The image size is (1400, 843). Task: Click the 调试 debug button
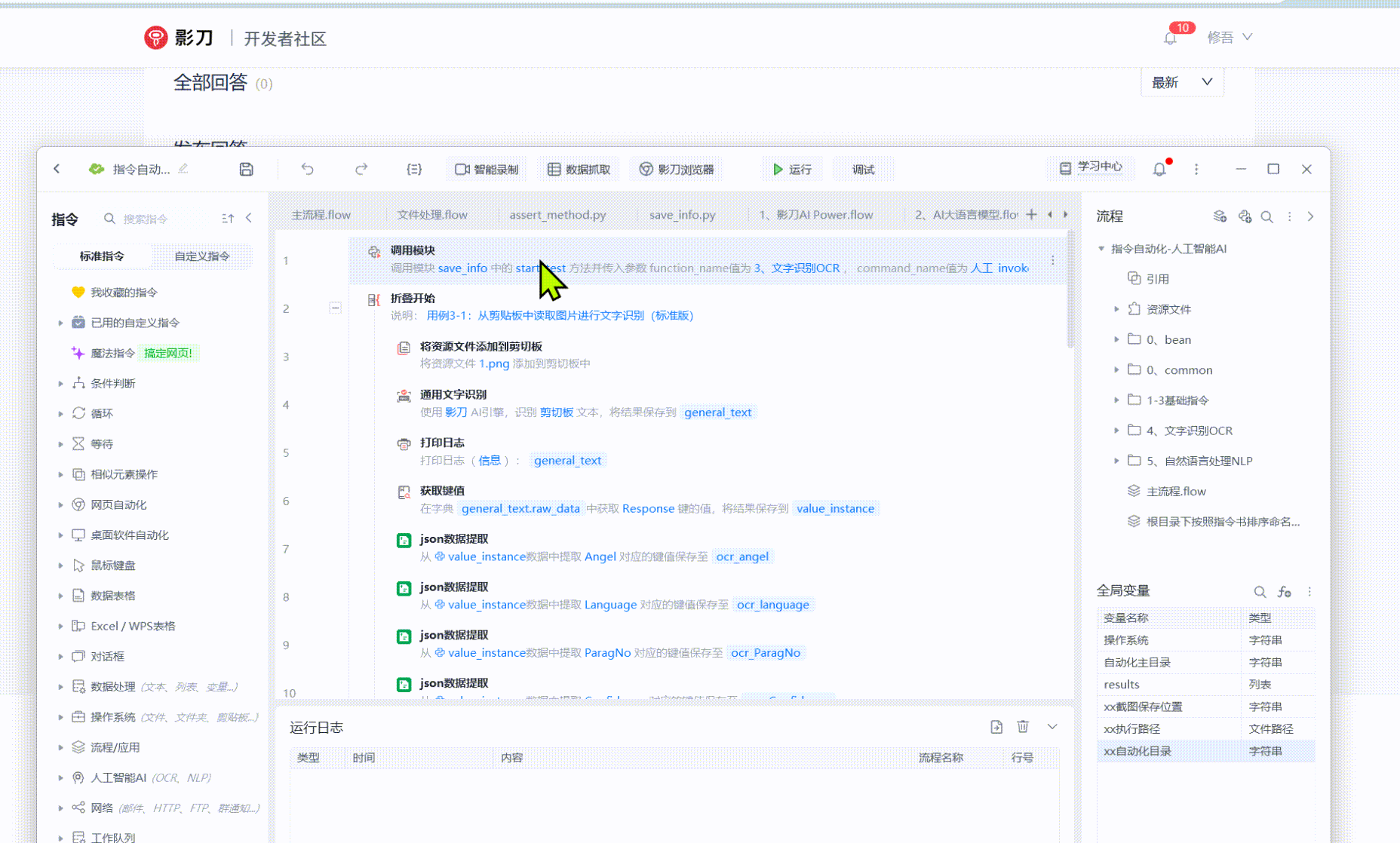point(863,170)
